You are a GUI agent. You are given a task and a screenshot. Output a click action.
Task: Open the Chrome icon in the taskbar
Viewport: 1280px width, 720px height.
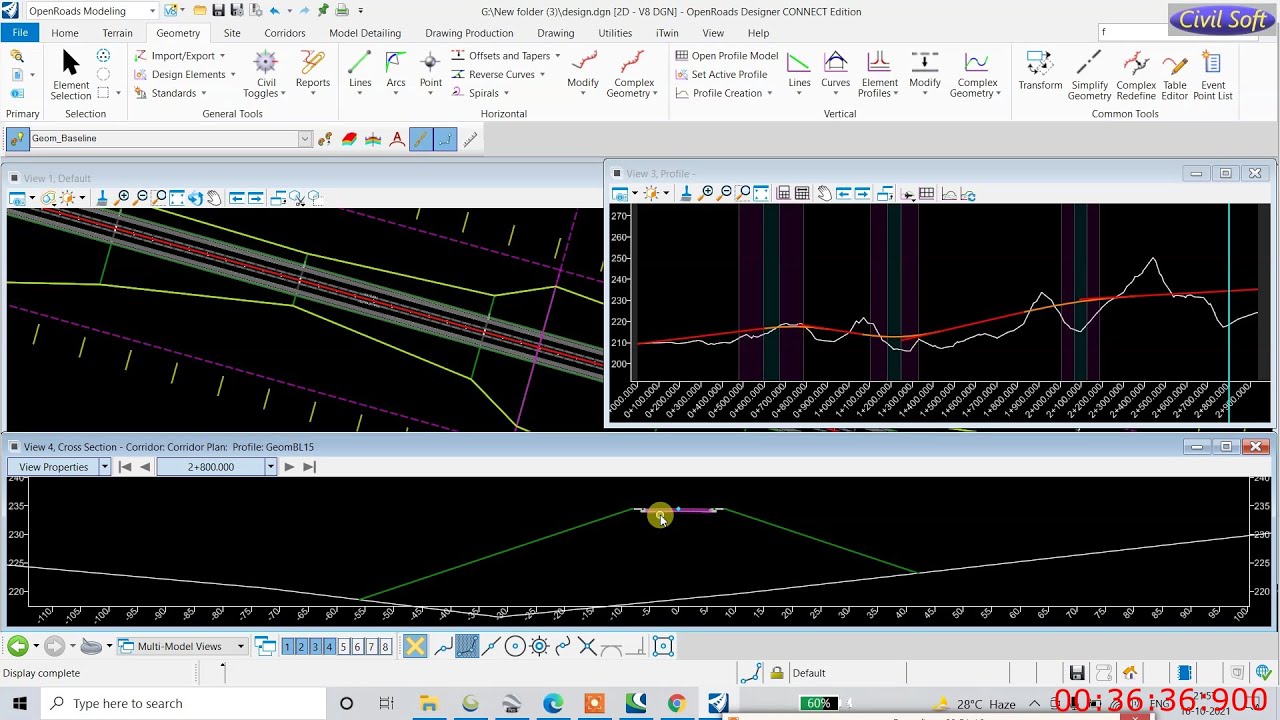pos(676,704)
